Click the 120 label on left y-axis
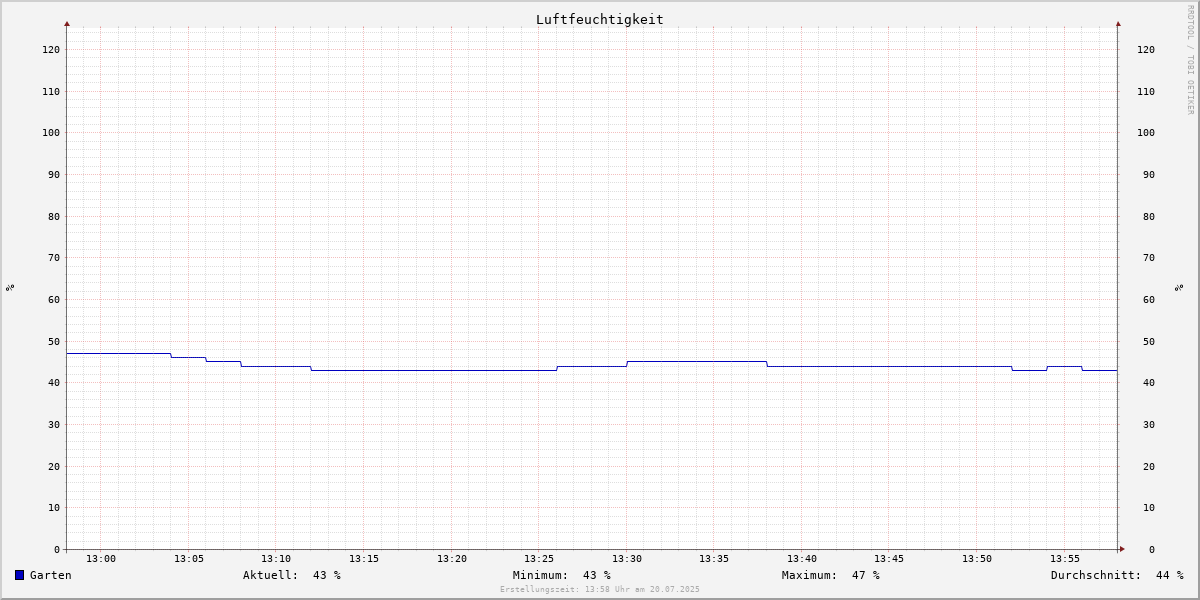The height and width of the screenshot is (600, 1200). [x=51, y=49]
